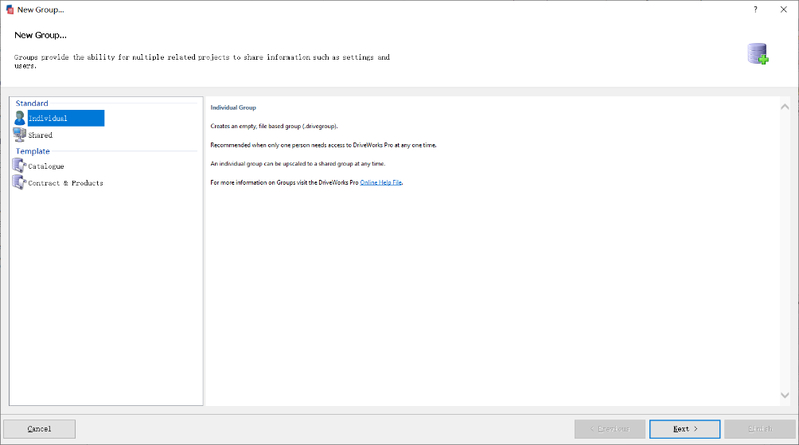Click the database group icon in header
Image resolution: width=799 pixels, height=445 pixels.
(x=758, y=54)
